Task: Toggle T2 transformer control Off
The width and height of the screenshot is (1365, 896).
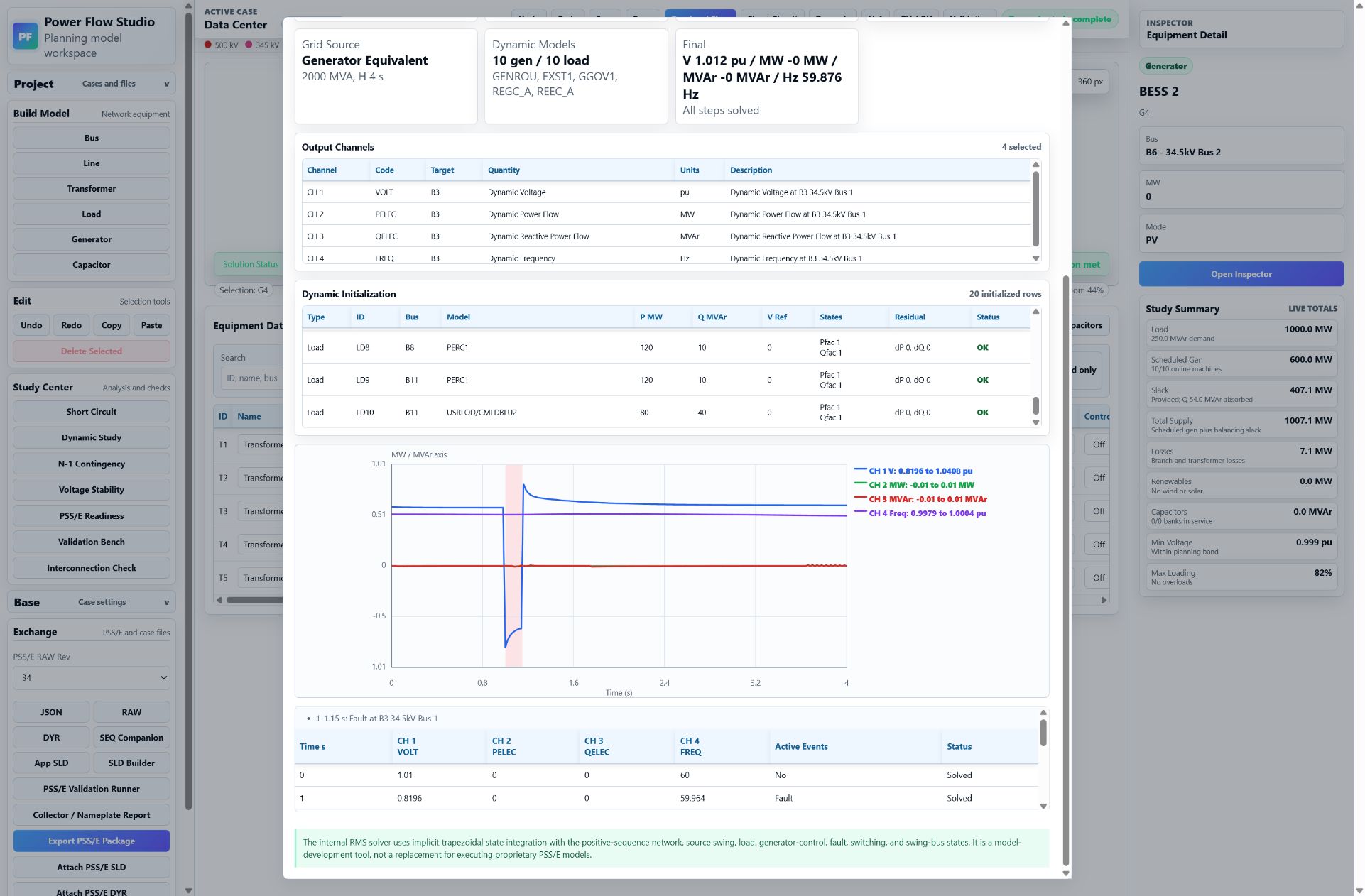Action: pos(1099,478)
